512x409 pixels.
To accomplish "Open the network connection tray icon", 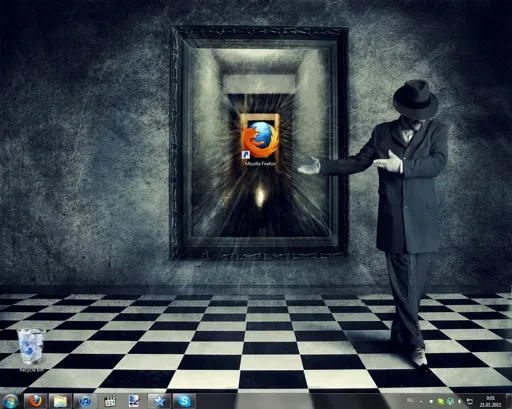I will pyautogui.click(x=470, y=402).
